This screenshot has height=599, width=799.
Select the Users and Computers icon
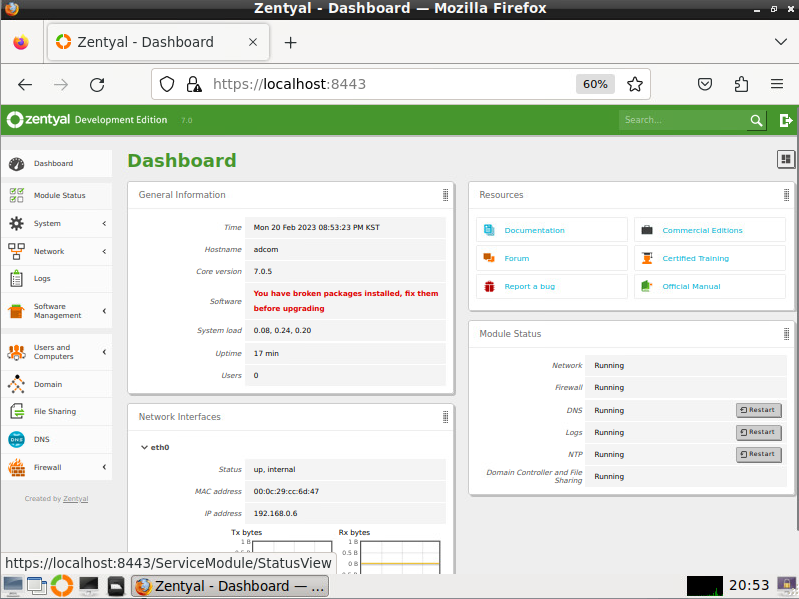[16, 352]
